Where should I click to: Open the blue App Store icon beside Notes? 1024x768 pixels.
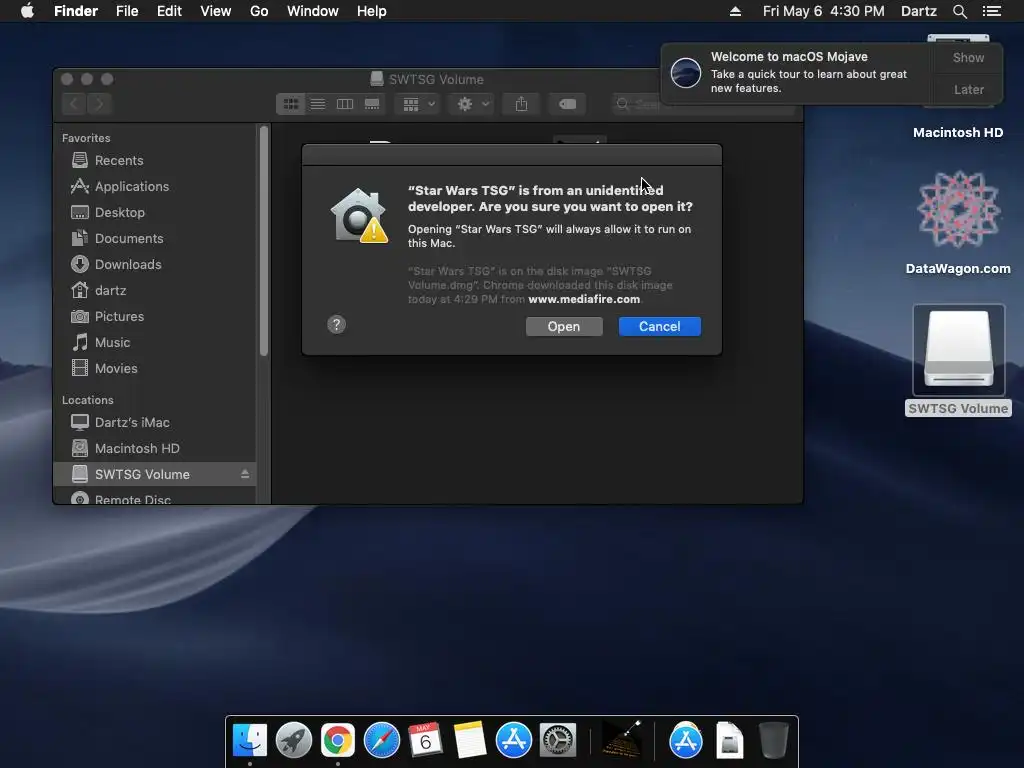click(x=514, y=741)
